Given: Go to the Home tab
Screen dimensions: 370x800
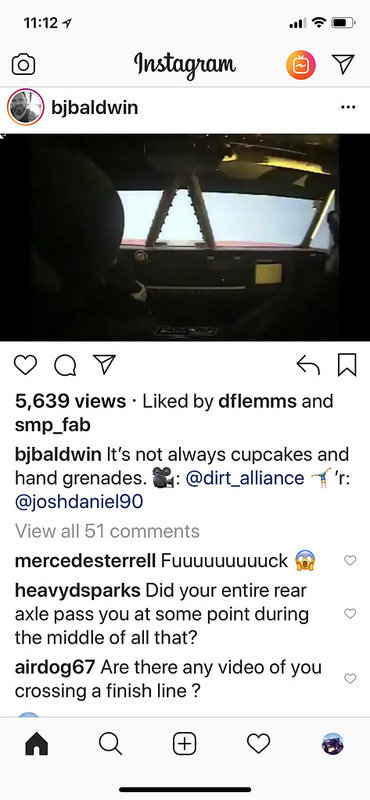Looking at the screenshot, I should 36,745.
